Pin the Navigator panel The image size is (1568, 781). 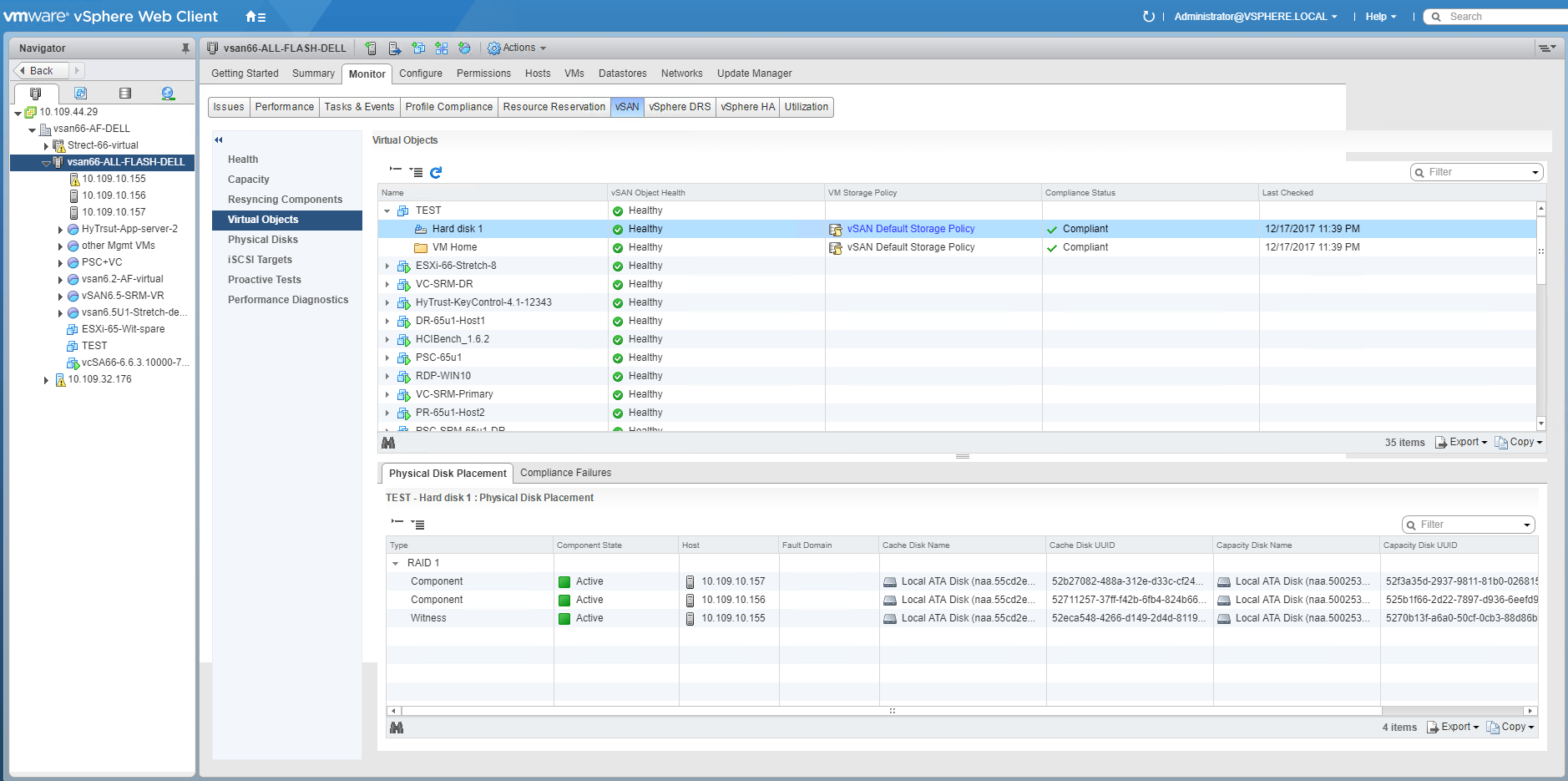click(x=185, y=48)
